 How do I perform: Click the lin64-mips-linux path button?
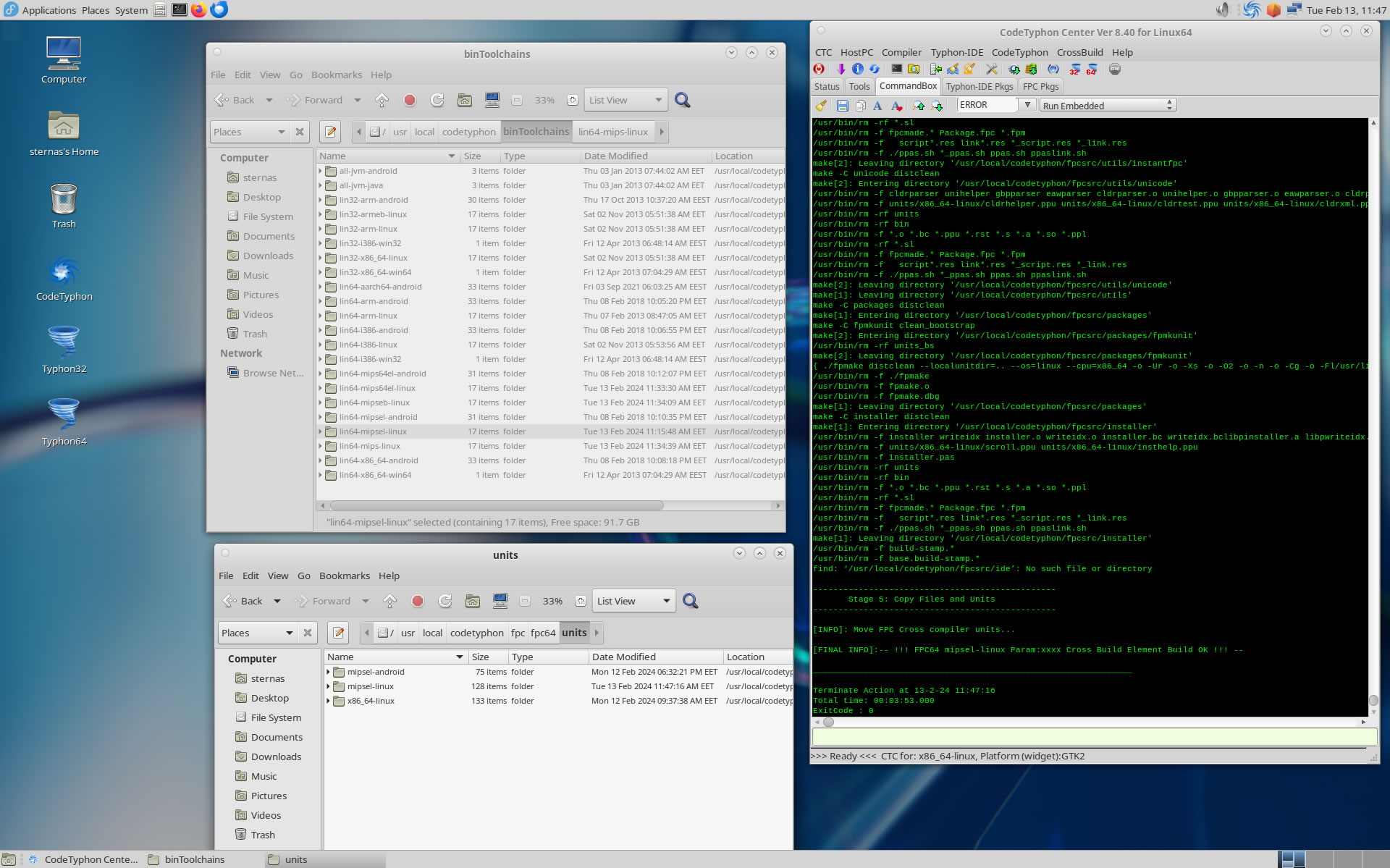coord(612,132)
